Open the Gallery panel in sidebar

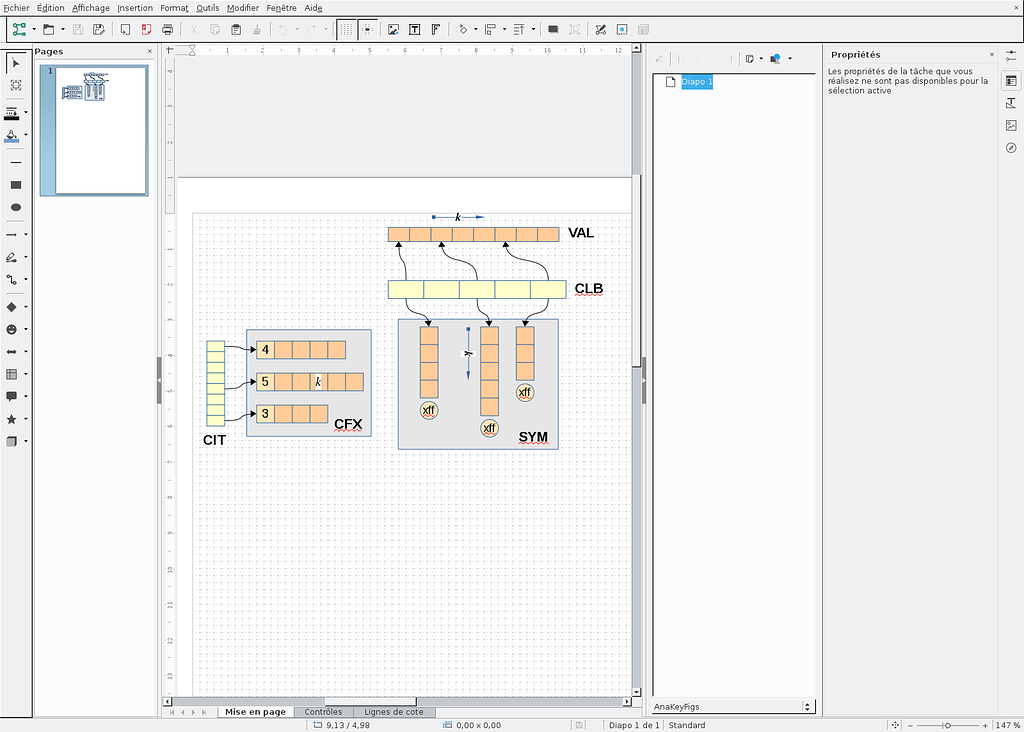(x=1011, y=126)
